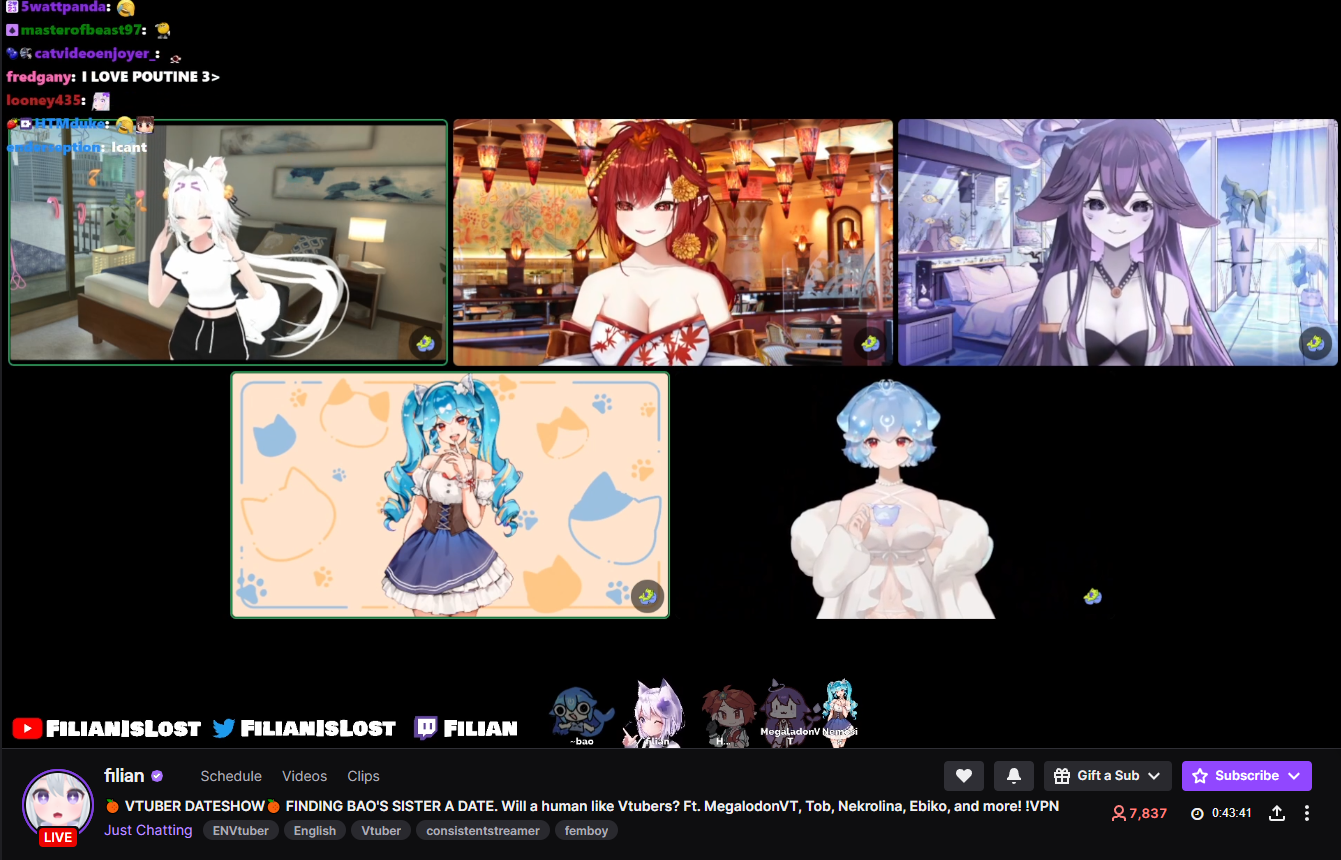Click the YouTube logo in the overlay
1341x860 pixels.
tap(27, 728)
